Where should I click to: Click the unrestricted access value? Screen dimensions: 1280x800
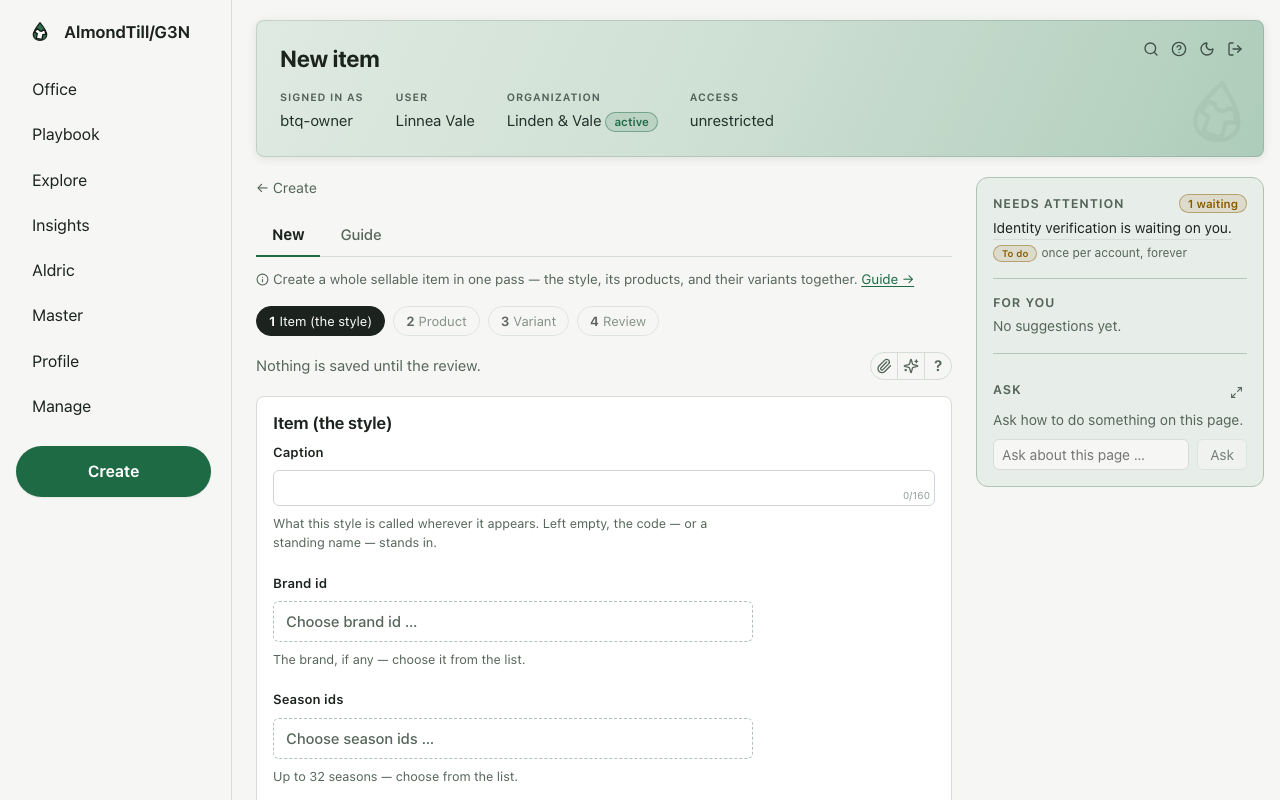pyautogui.click(x=732, y=121)
